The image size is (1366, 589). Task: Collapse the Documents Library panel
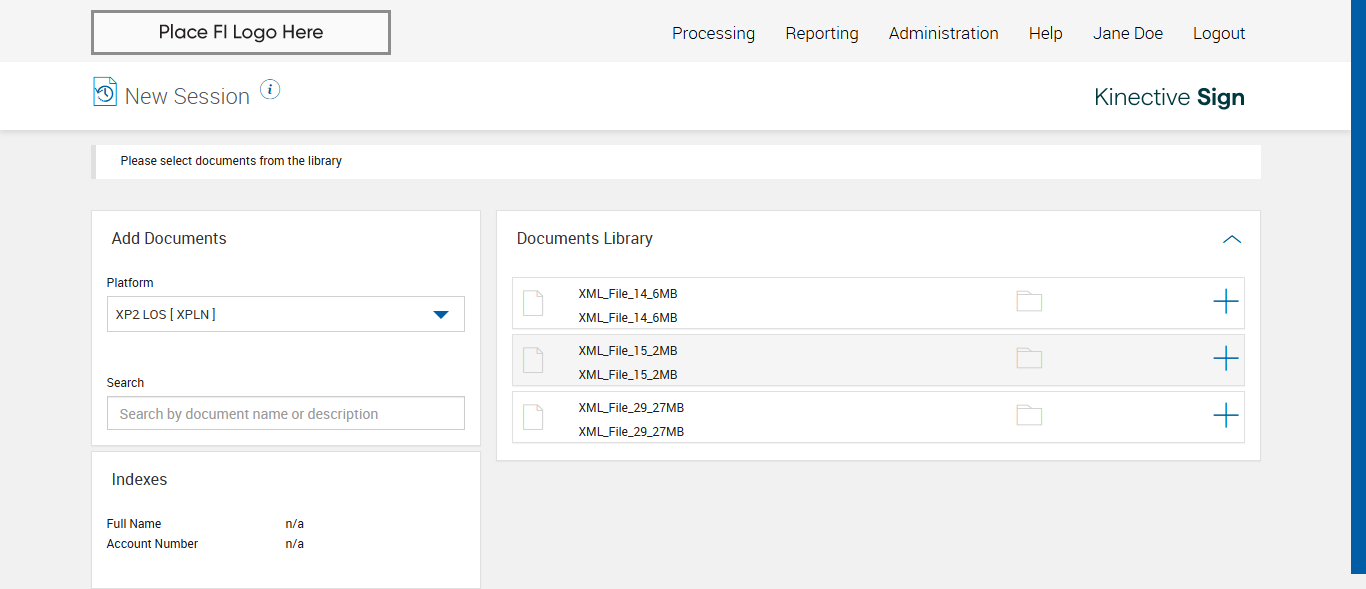click(x=1232, y=239)
